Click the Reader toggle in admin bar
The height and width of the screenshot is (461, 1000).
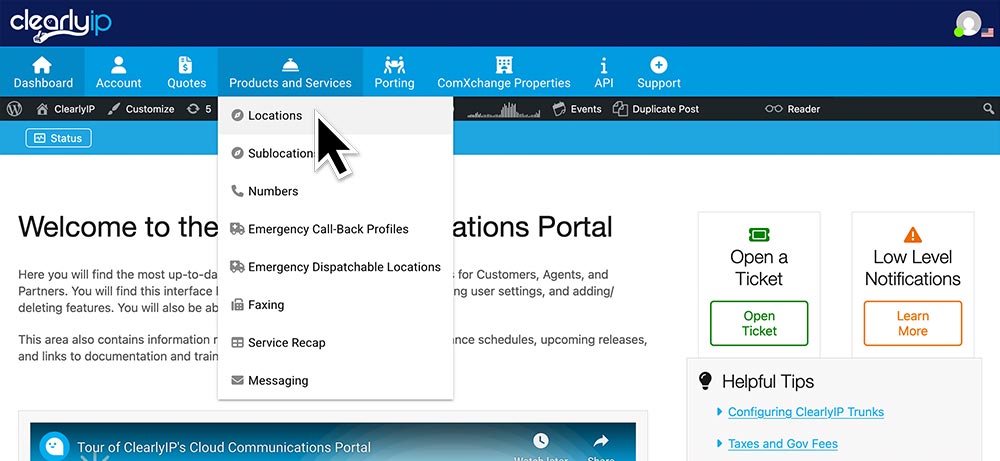click(x=793, y=109)
